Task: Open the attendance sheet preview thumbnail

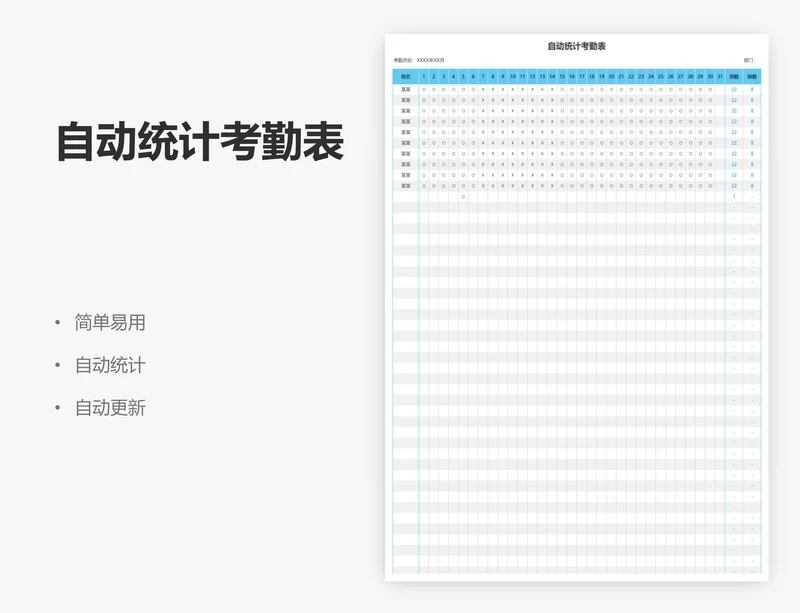Action: (577, 307)
